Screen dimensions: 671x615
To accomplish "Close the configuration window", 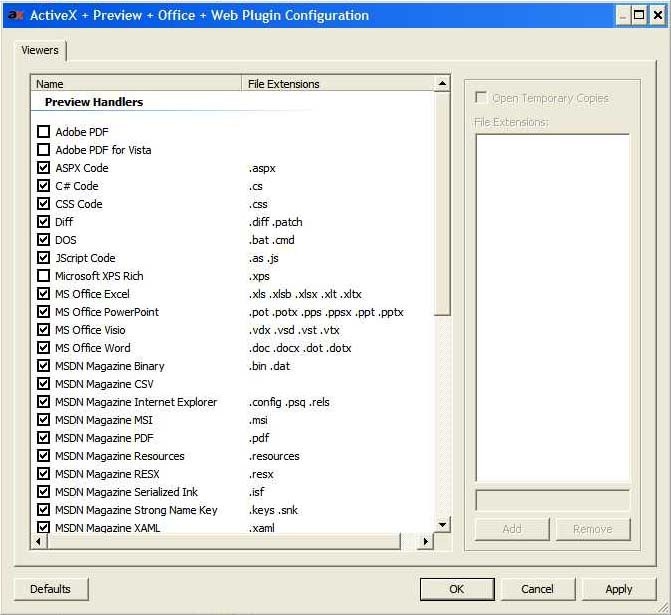I will [x=658, y=15].
